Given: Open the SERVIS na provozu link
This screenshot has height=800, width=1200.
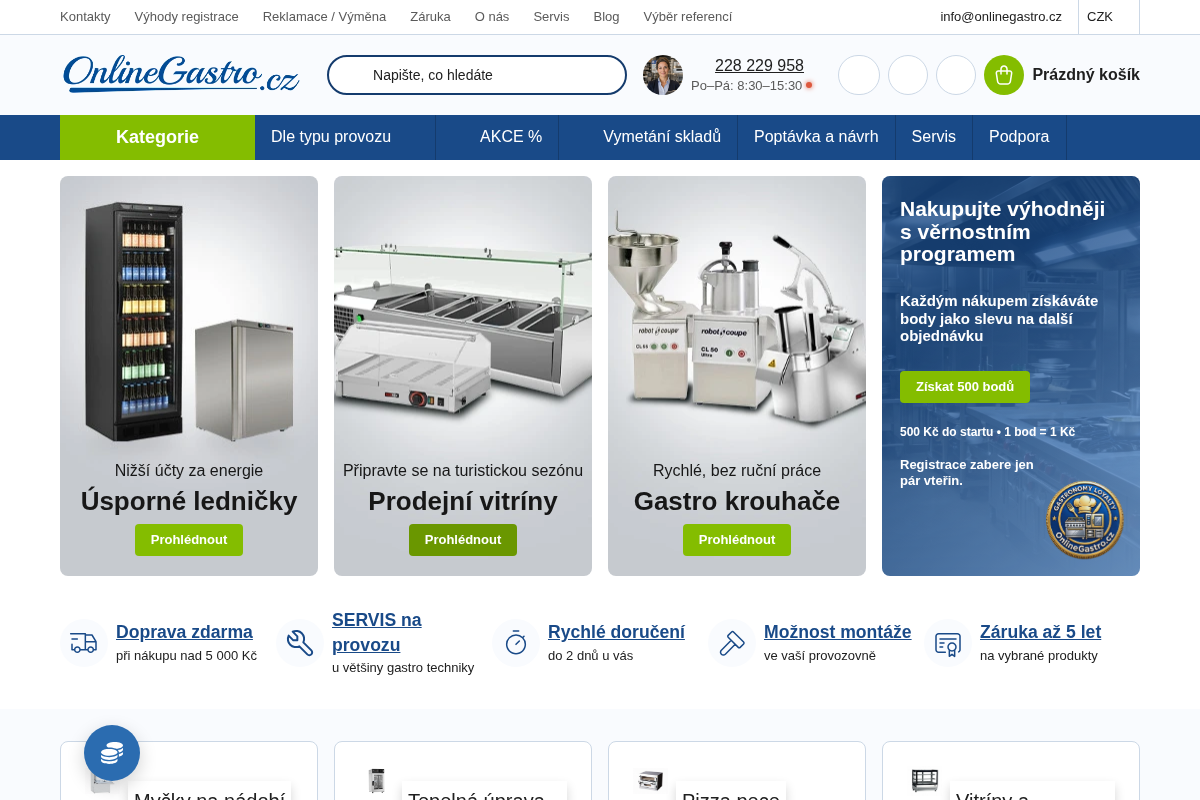Looking at the screenshot, I should pyautogui.click(x=377, y=632).
